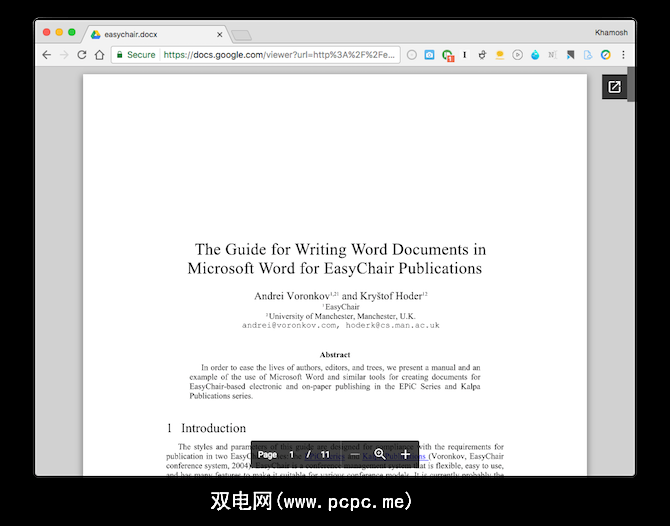This screenshot has height=526, width=670.
Task: Open the light blue document extension
Action: pos(588,55)
